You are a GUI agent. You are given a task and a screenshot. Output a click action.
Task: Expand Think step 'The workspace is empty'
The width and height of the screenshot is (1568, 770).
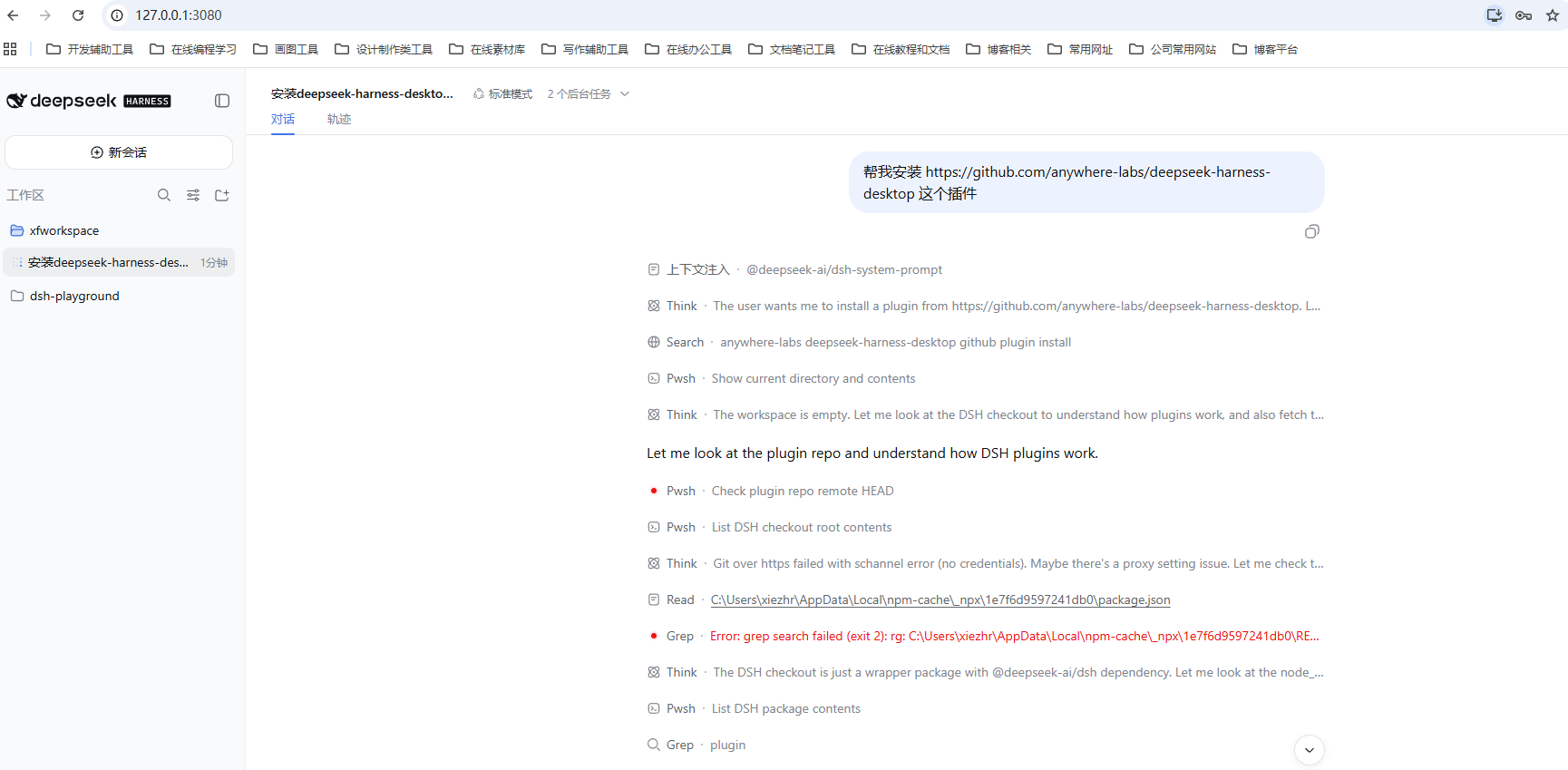(985, 414)
